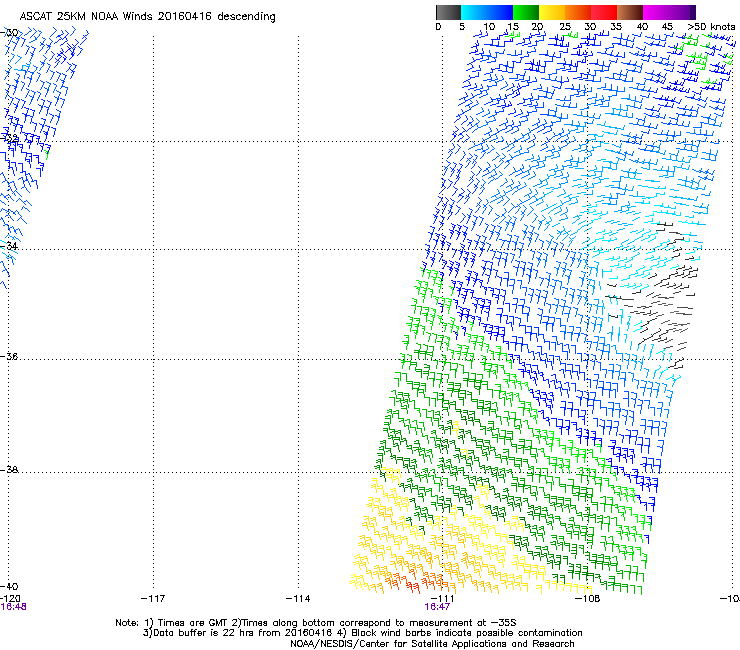740x650 pixels.
Task: Click the '-38' latitude axis label
Action: click(x=8, y=470)
